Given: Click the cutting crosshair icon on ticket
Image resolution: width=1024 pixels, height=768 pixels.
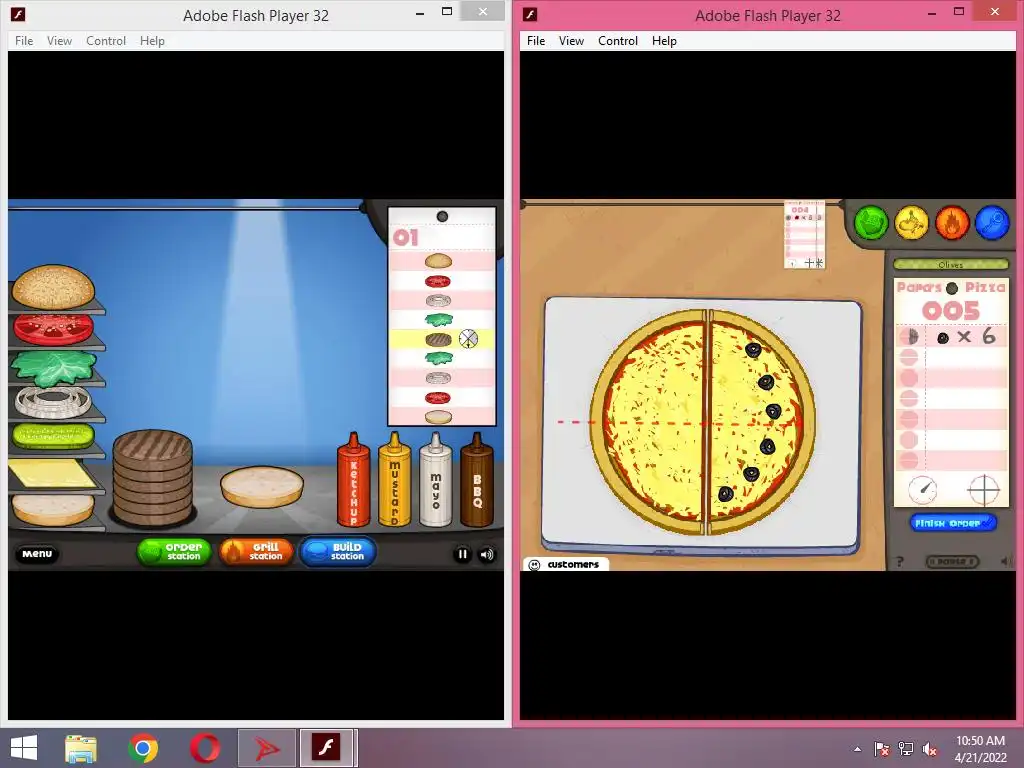Looking at the screenshot, I should pyautogui.click(x=984, y=490).
